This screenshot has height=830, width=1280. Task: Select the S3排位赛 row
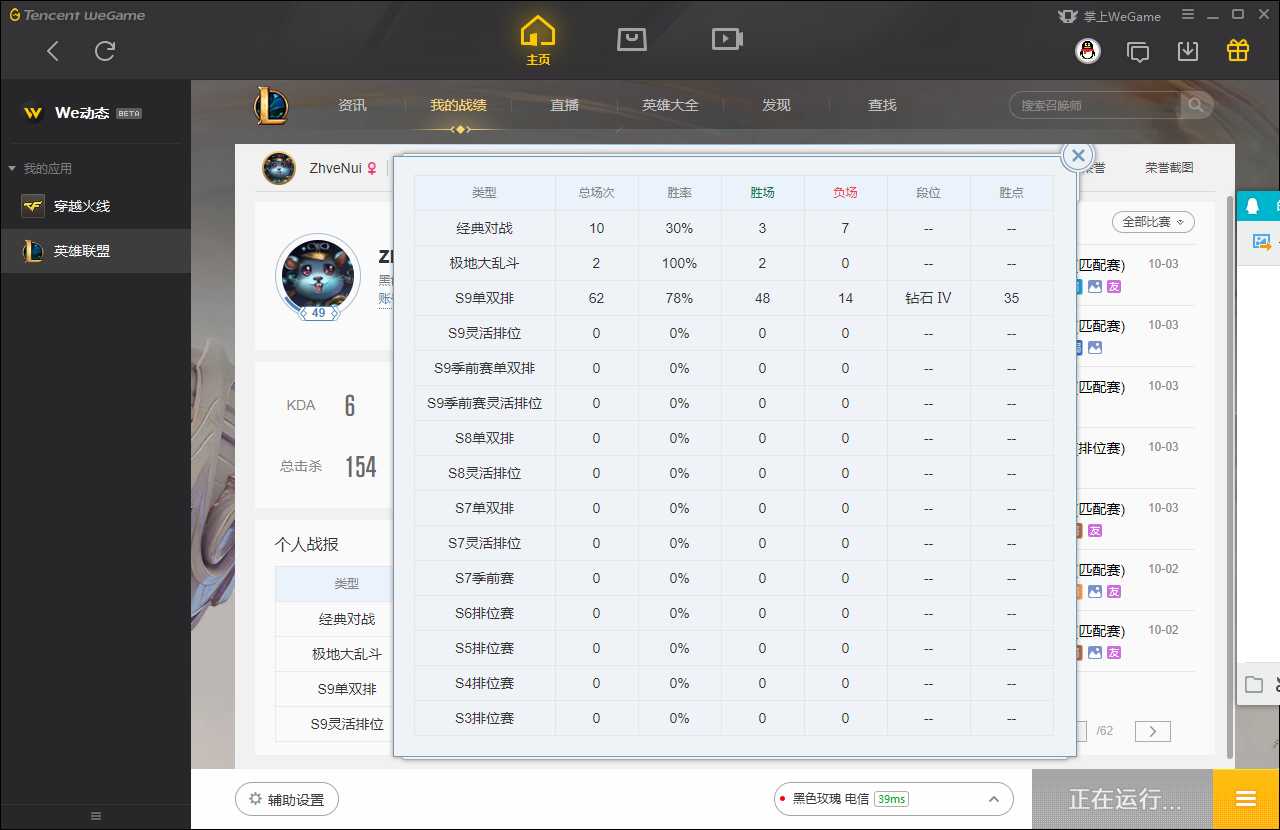pyautogui.click(x=734, y=718)
